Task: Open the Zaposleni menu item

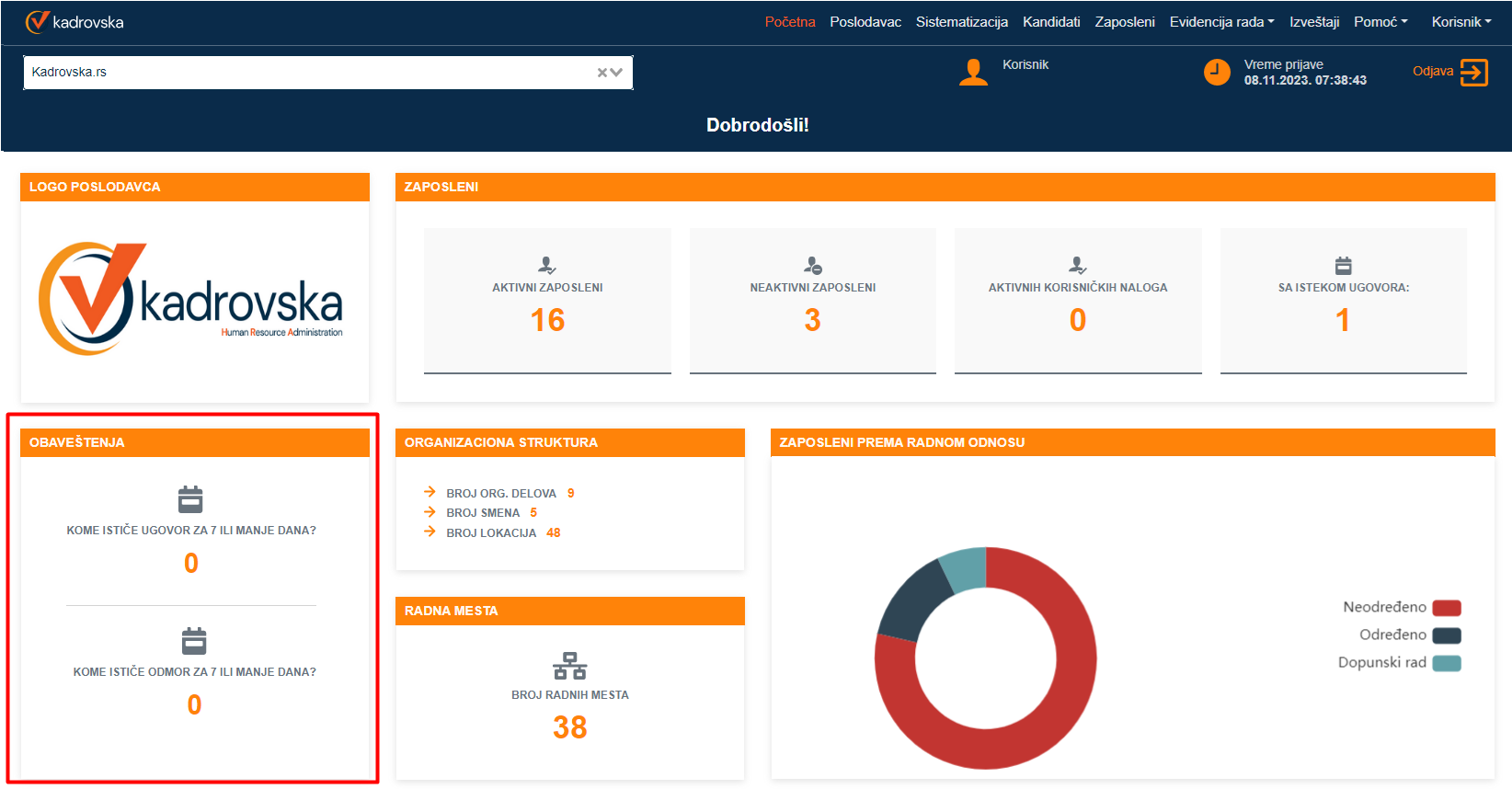Action: coord(1124,22)
